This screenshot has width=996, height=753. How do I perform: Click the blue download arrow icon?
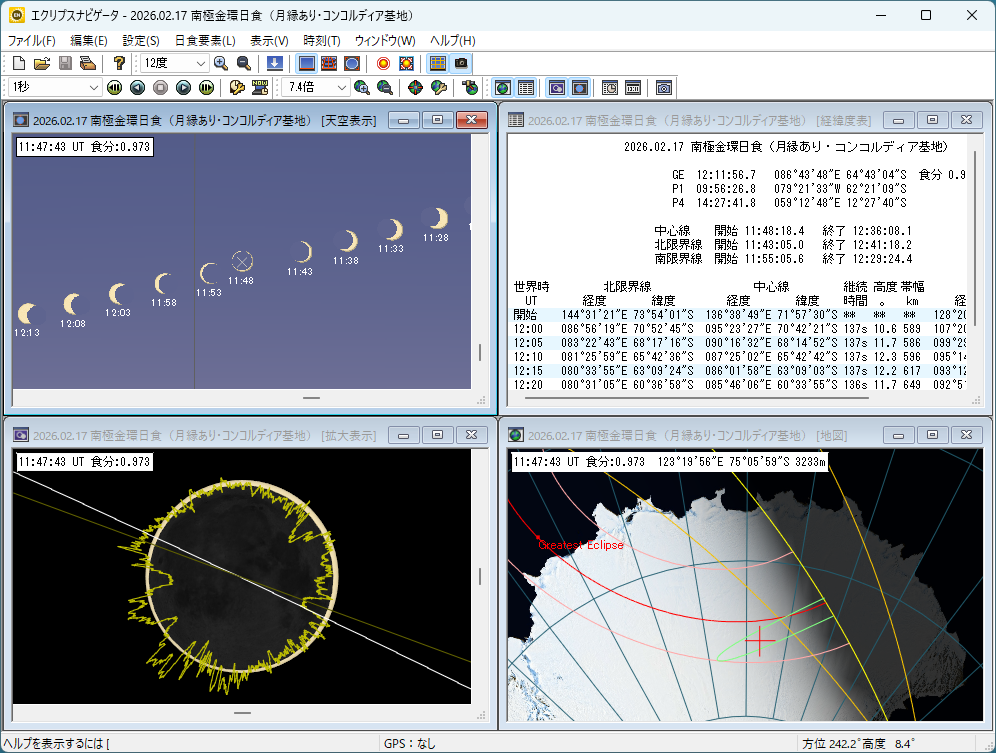pos(274,63)
